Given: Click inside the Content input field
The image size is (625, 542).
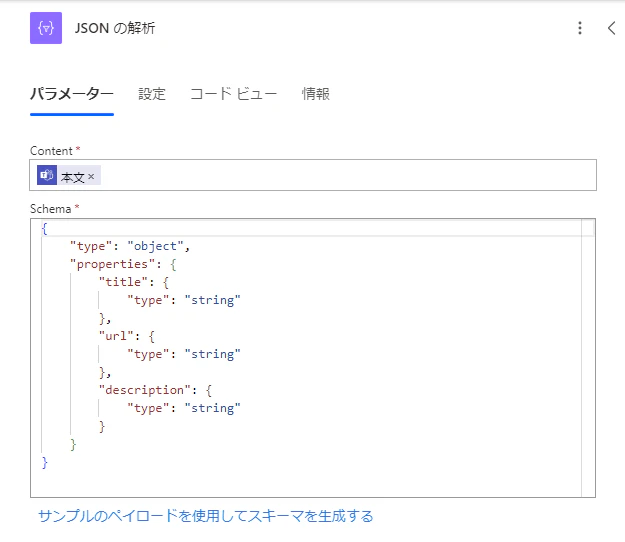Looking at the screenshot, I should coord(313,175).
